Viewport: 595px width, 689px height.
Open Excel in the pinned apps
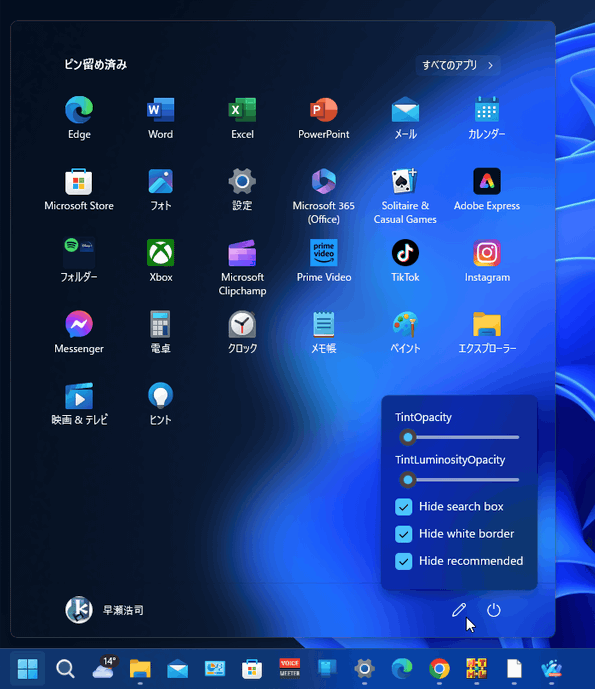(x=242, y=117)
